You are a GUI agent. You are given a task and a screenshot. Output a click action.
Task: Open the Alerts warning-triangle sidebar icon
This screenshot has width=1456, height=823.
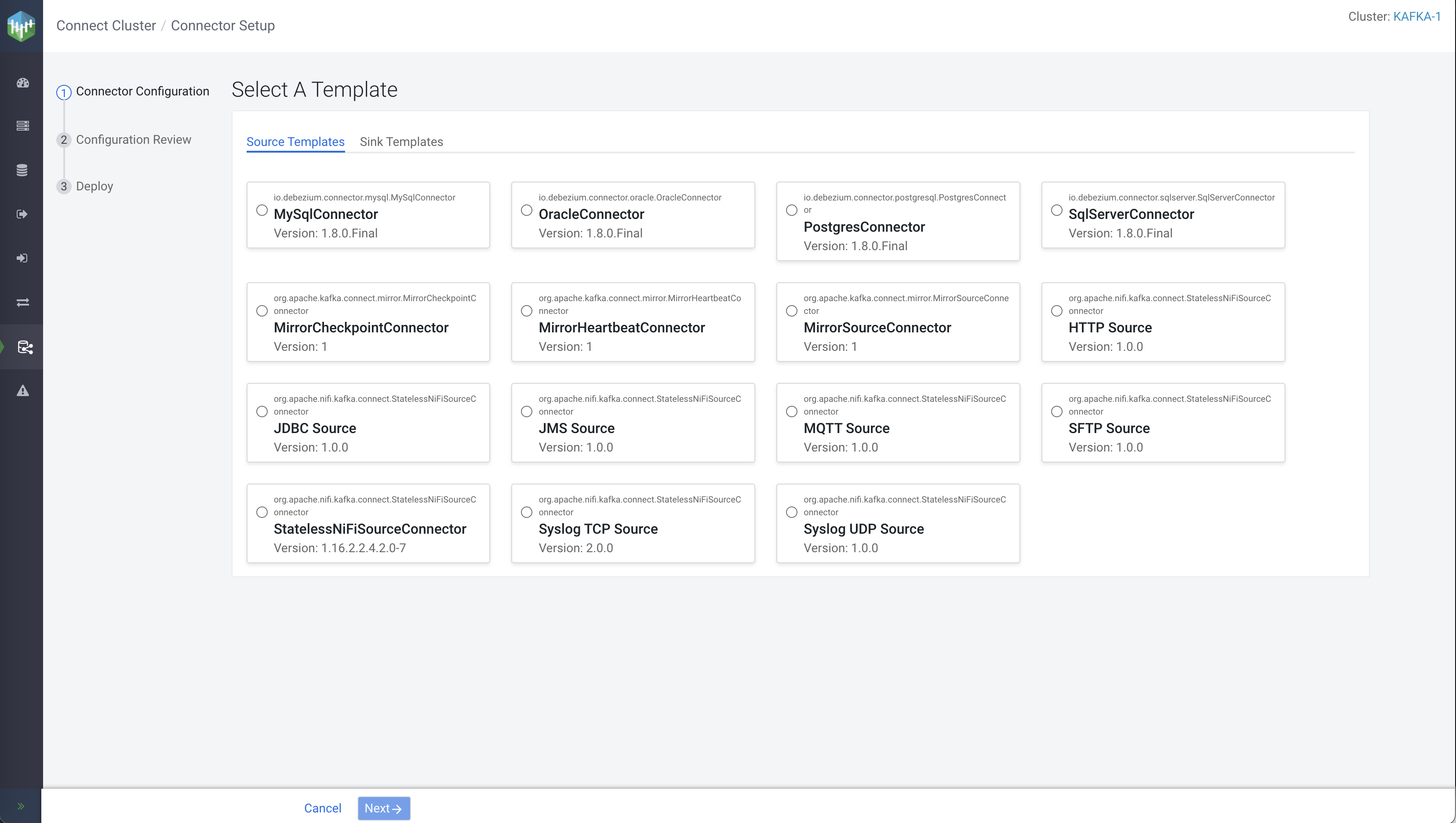tap(22, 390)
